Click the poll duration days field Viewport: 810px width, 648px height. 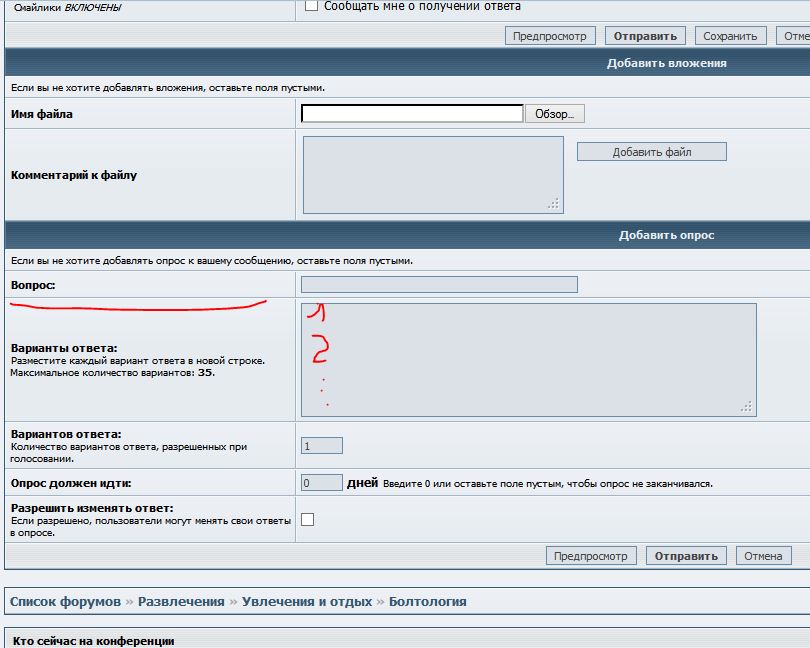(x=322, y=483)
